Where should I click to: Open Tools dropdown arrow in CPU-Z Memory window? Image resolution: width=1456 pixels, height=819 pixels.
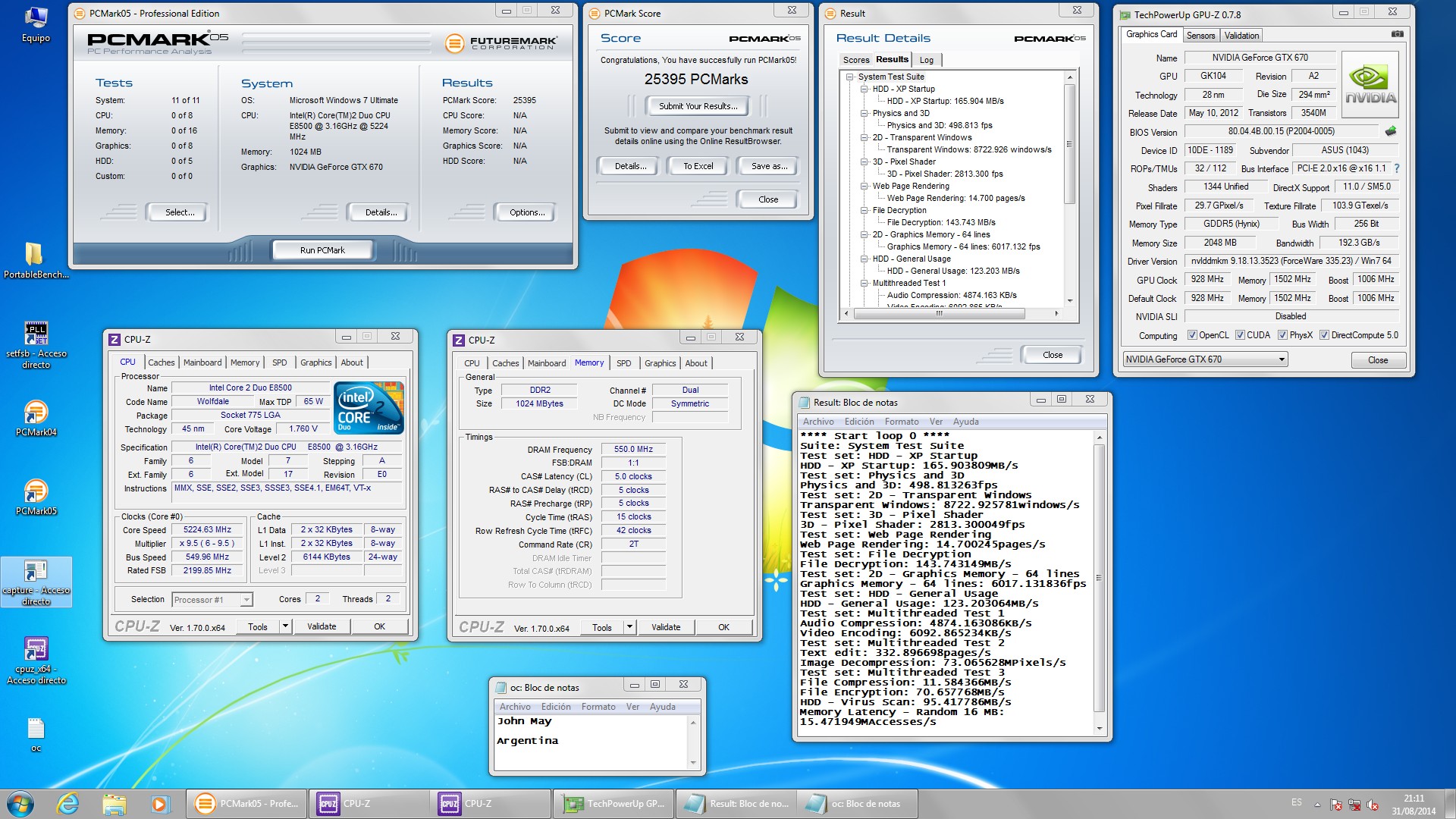coord(629,627)
